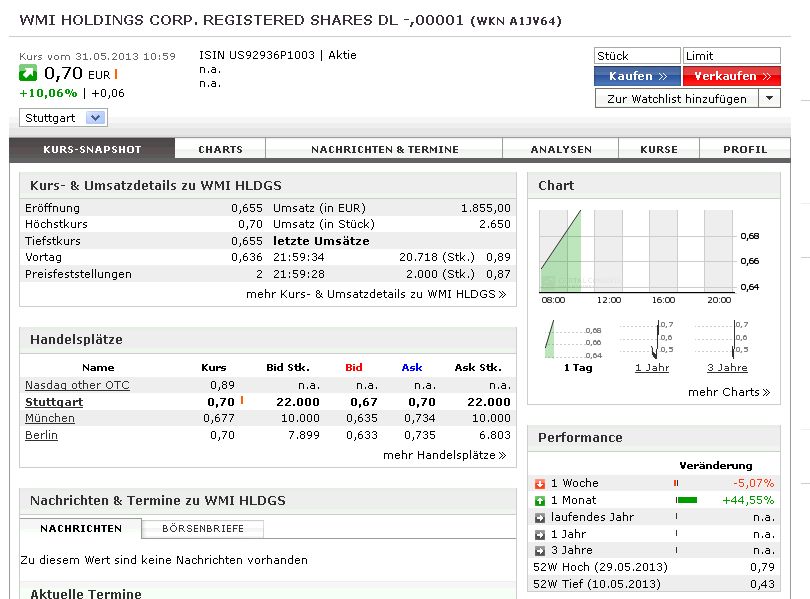Open the Nachrichten & Termine tab

pos(384,149)
